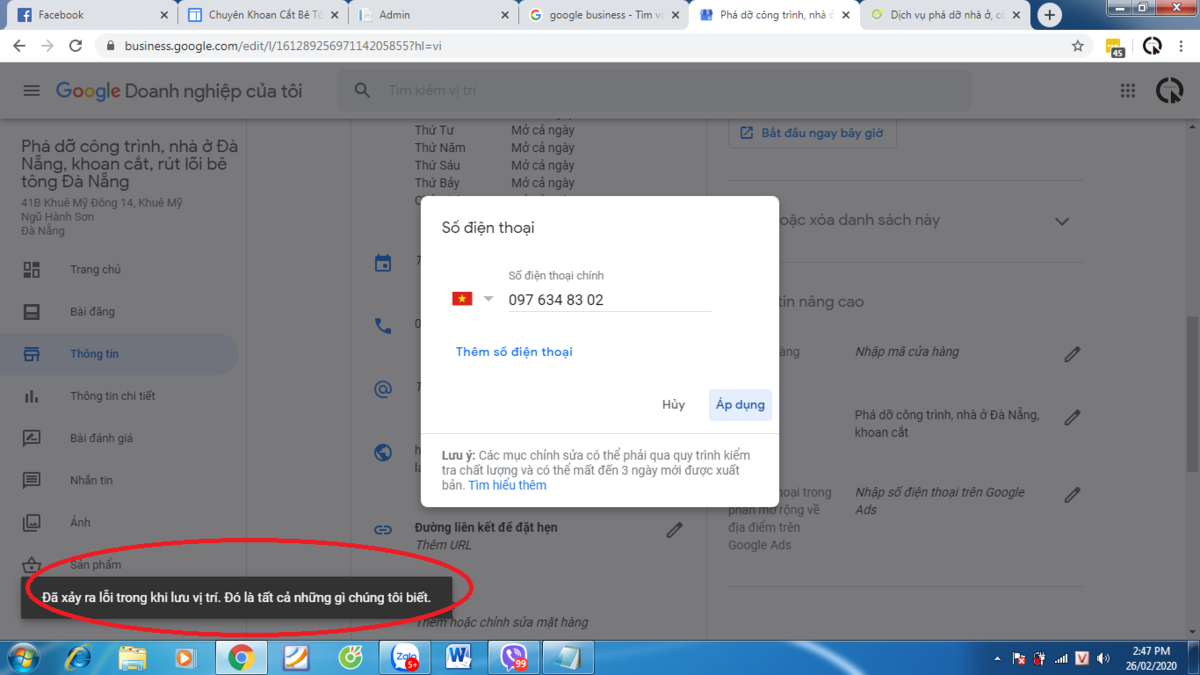This screenshot has width=1200, height=675.
Task: Open the Tìm hiểu thêm link
Action: pyautogui.click(x=507, y=486)
